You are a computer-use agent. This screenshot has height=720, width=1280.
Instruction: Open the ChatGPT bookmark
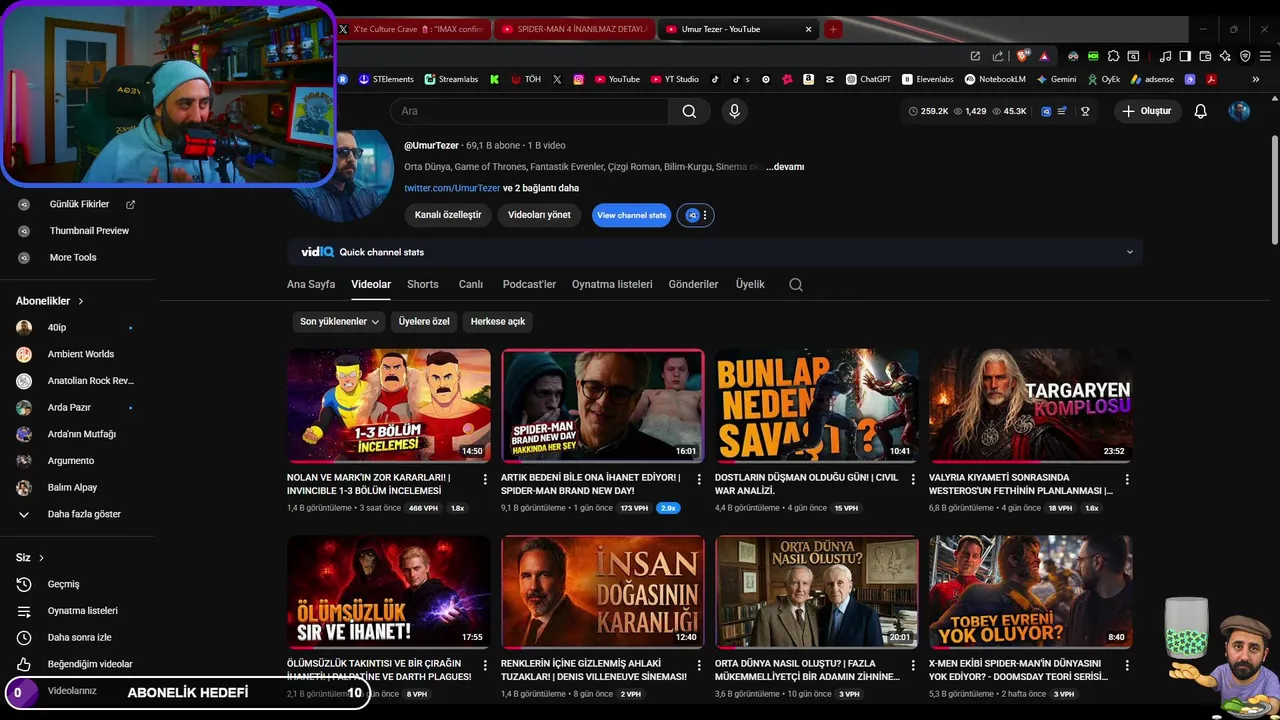click(868, 79)
